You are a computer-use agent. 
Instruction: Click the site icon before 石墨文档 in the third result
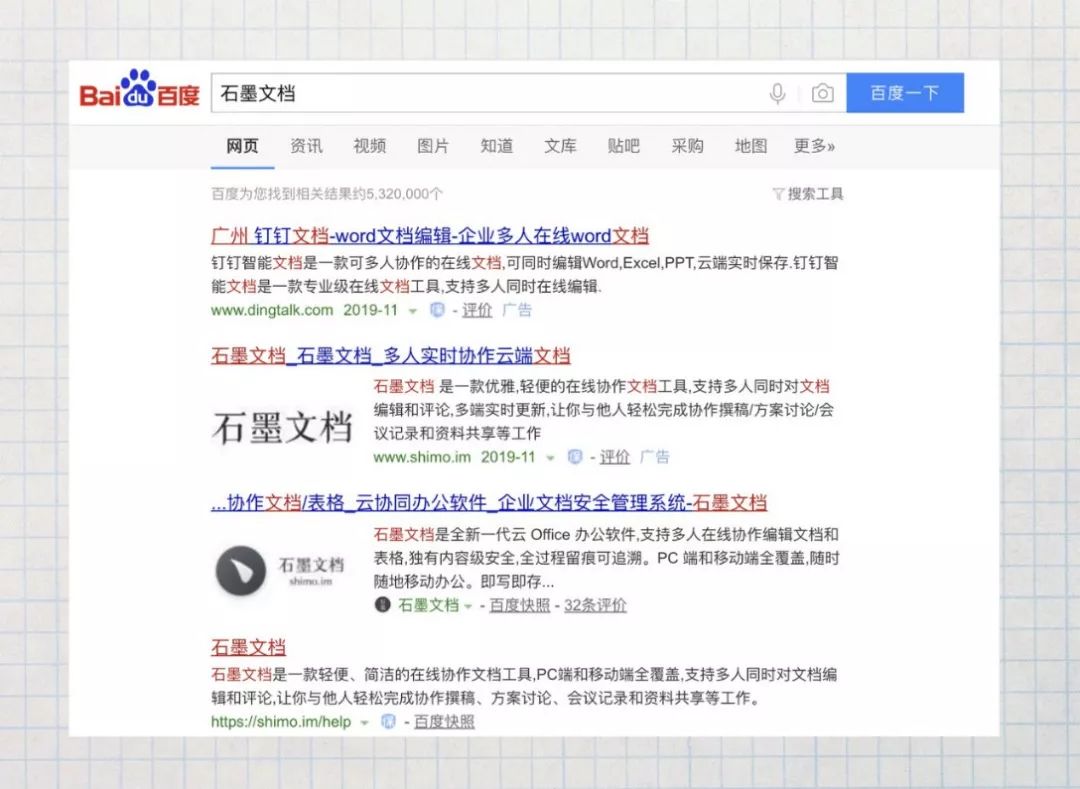coord(382,604)
